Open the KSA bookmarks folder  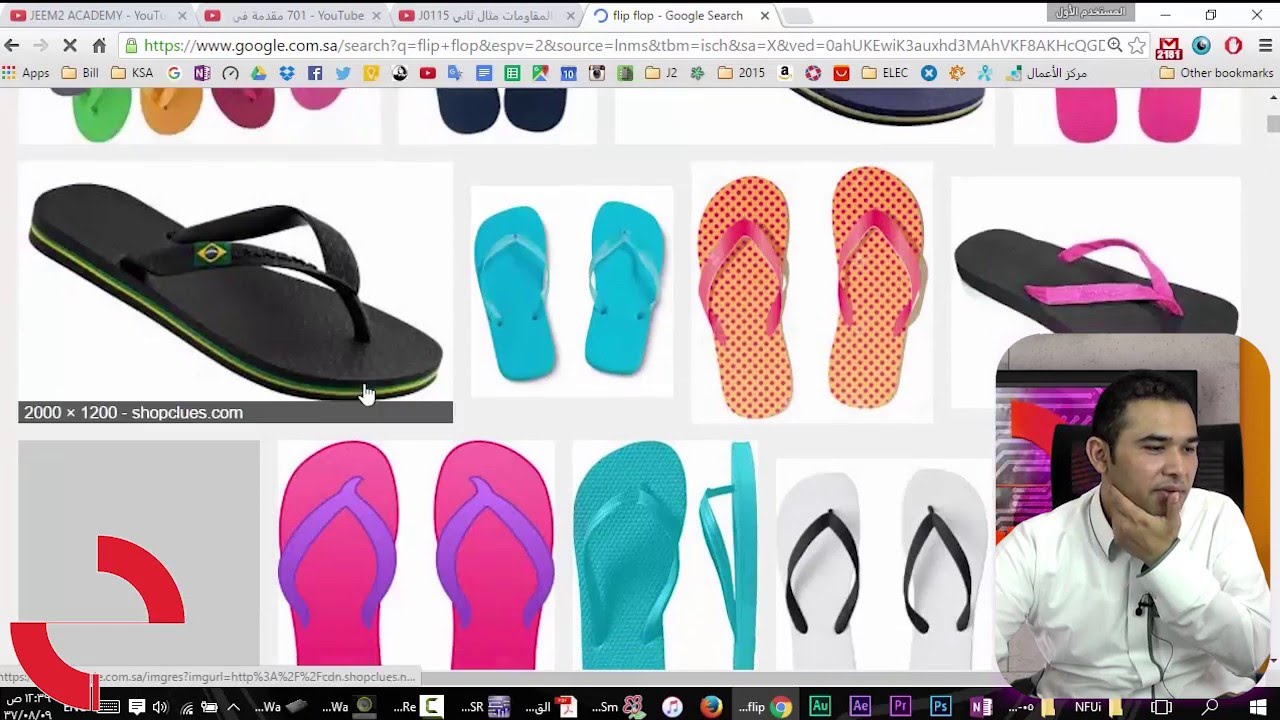132,73
